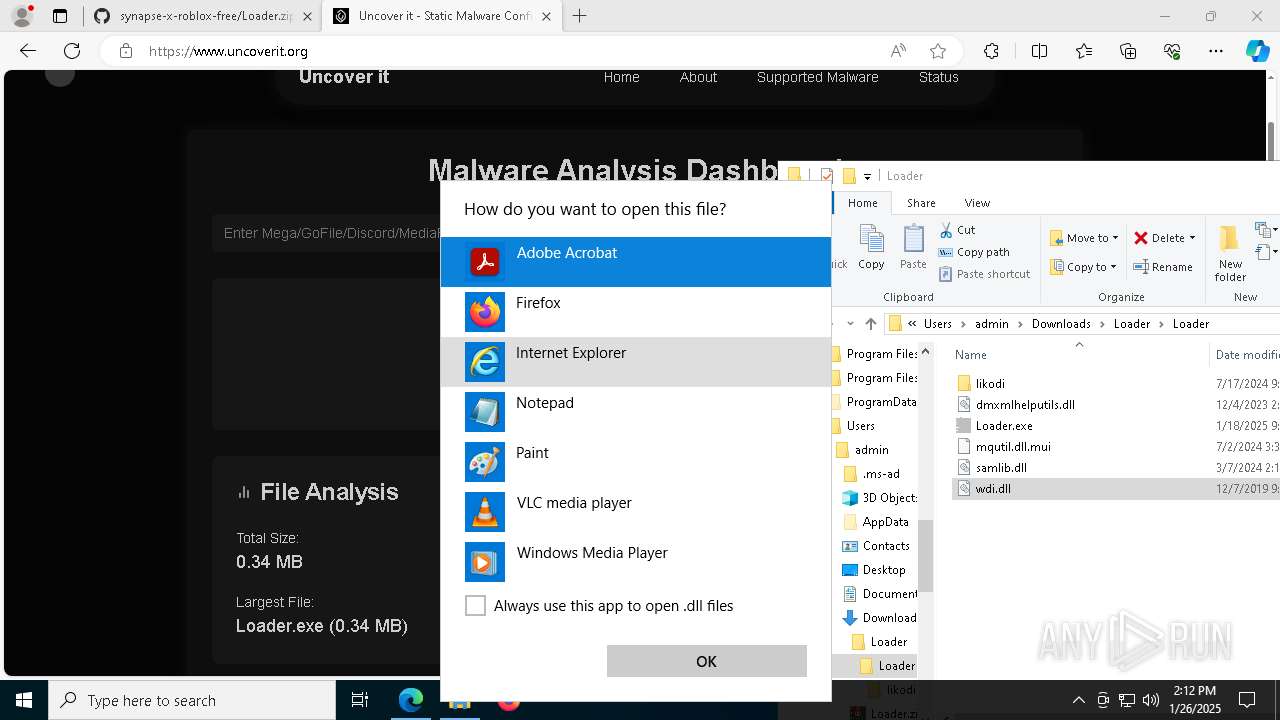
Task: Open the Copilot sidebar in Edge
Action: coord(1257,51)
